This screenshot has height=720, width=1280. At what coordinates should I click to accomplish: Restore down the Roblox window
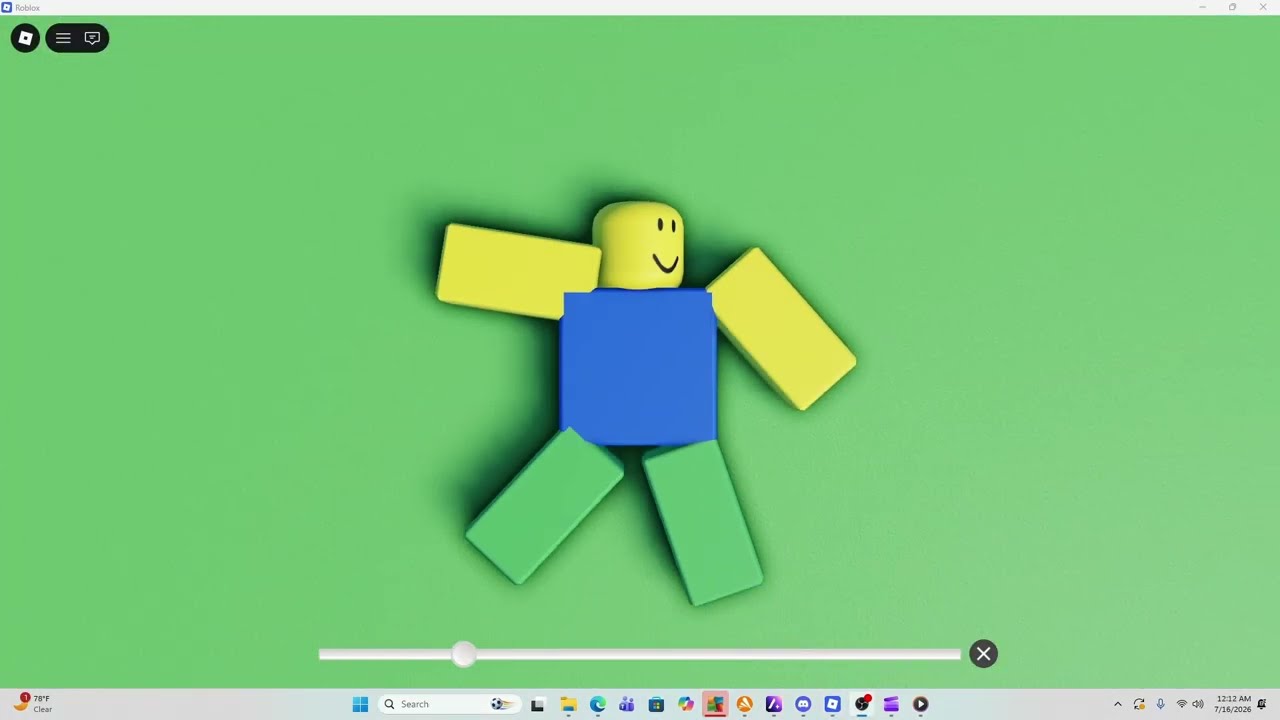[x=1232, y=7]
